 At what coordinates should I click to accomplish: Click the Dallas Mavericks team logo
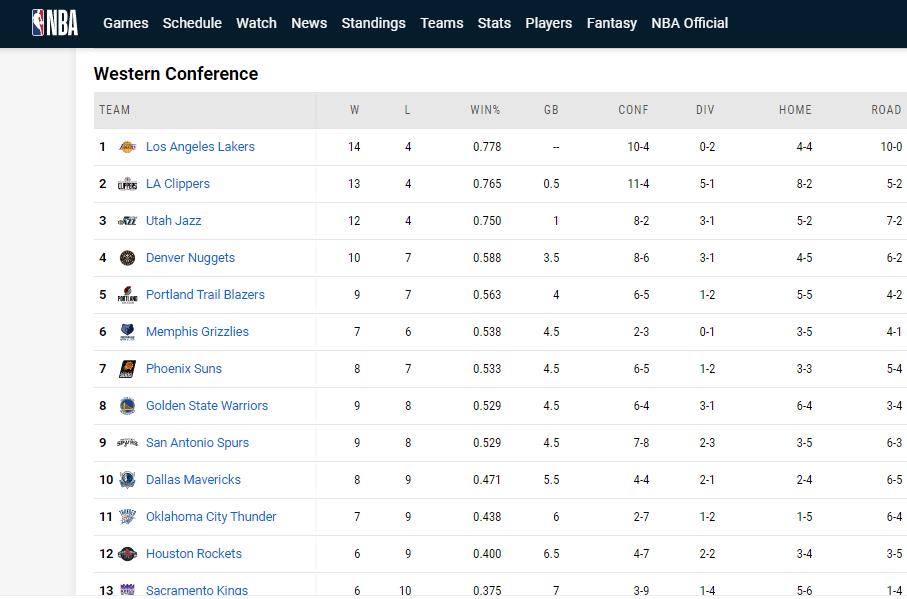127,480
